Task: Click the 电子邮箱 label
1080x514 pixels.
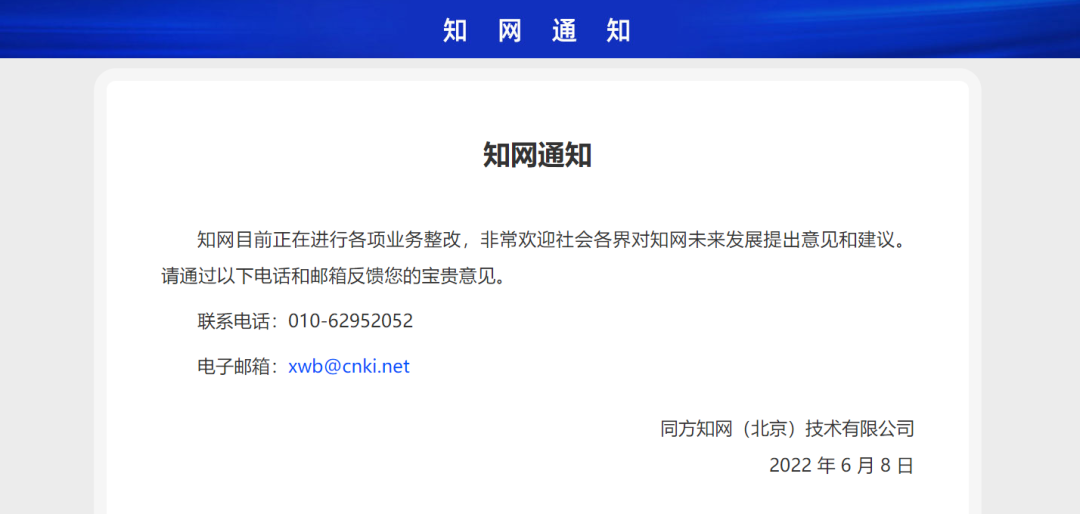Action: [x=237, y=367]
